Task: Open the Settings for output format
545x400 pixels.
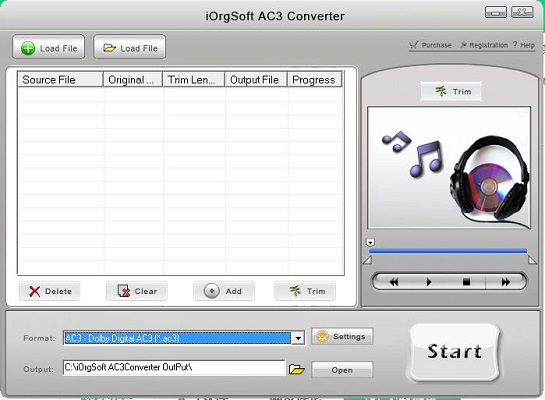Action: (342, 336)
